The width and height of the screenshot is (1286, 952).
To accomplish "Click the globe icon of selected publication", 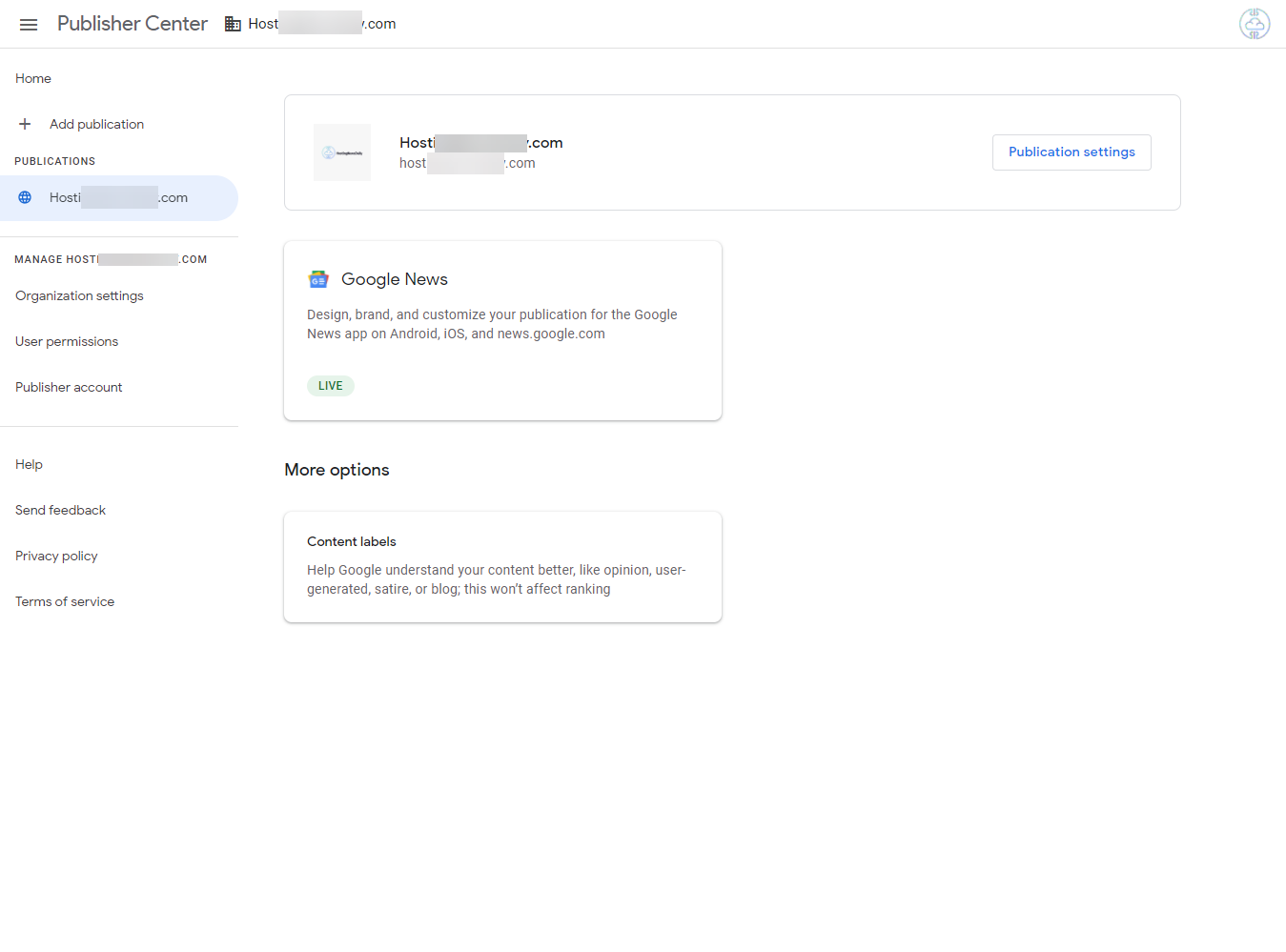I will [26, 197].
